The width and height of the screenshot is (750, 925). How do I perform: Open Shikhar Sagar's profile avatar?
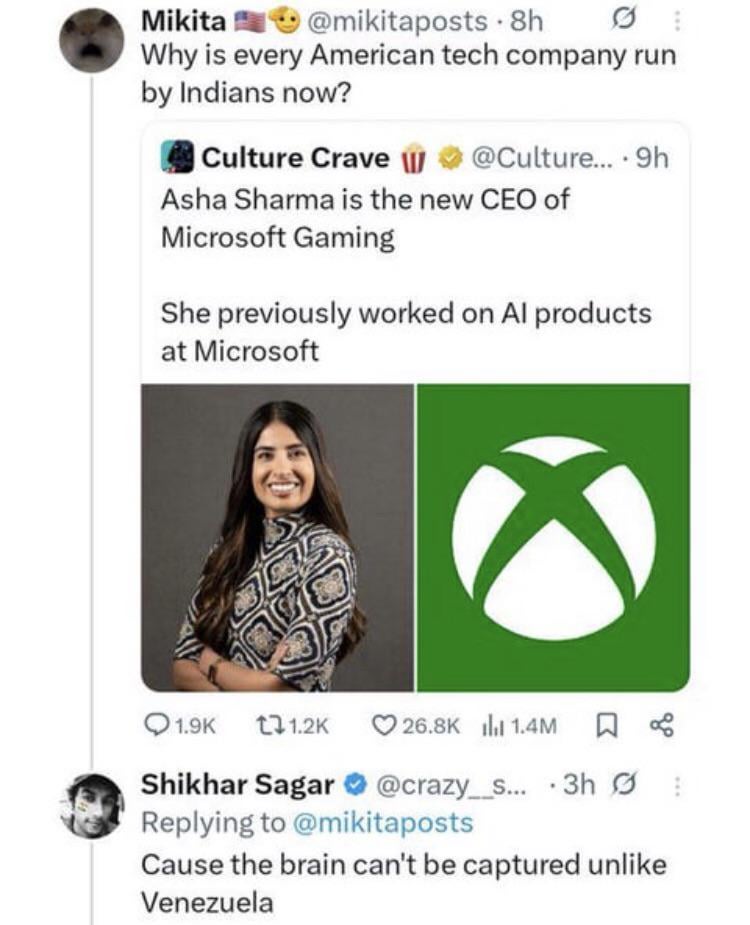click(x=91, y=806)
